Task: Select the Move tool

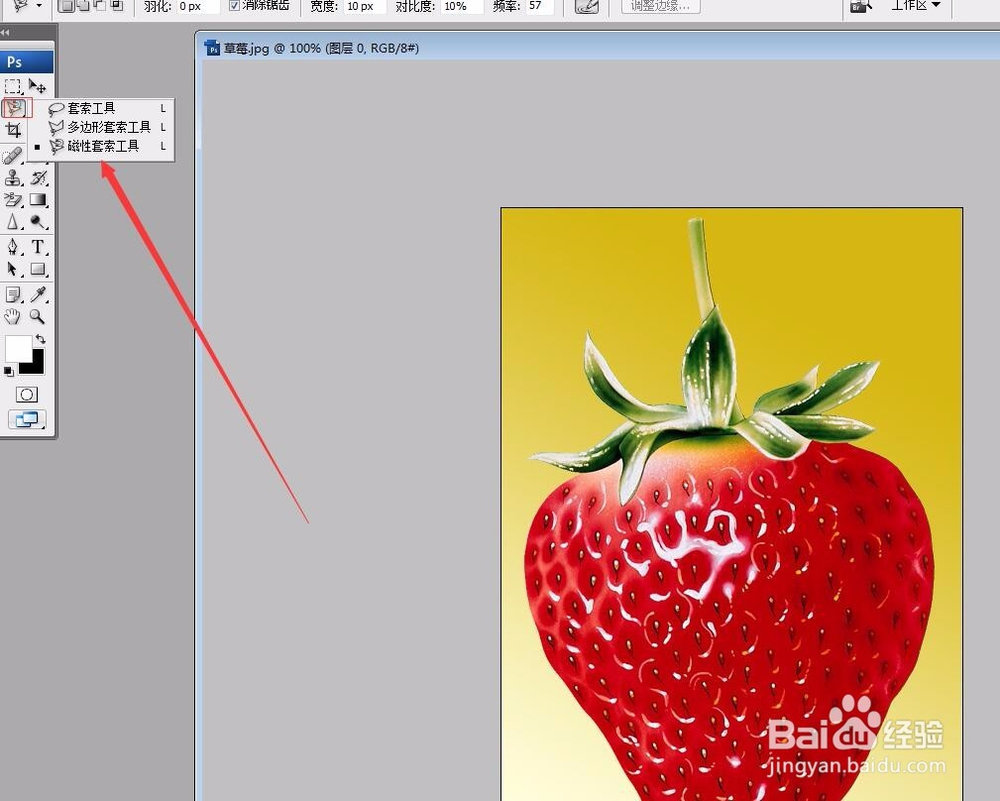Action: point(38,86)
